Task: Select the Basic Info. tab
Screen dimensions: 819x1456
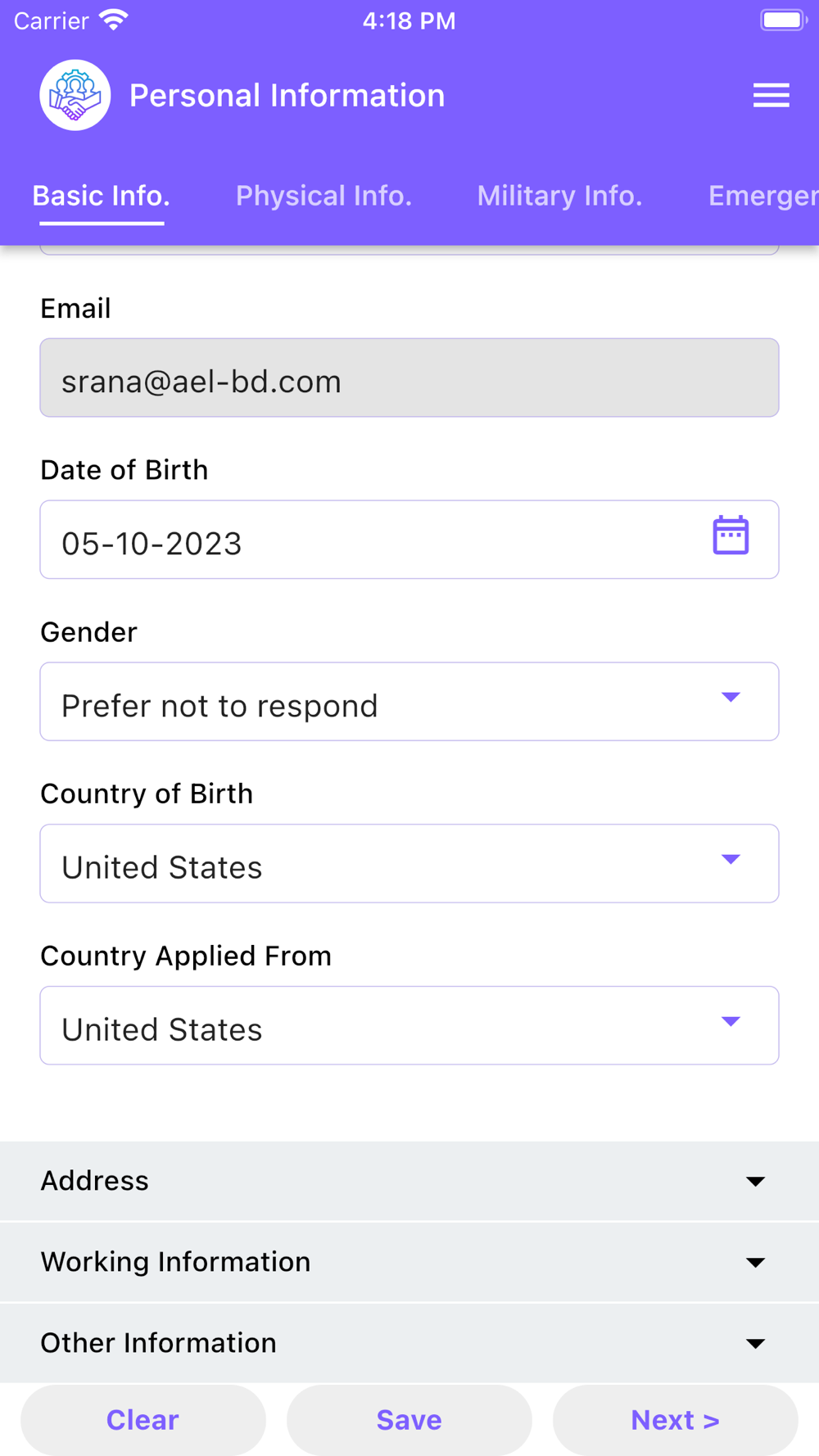Action: [101, 196]
